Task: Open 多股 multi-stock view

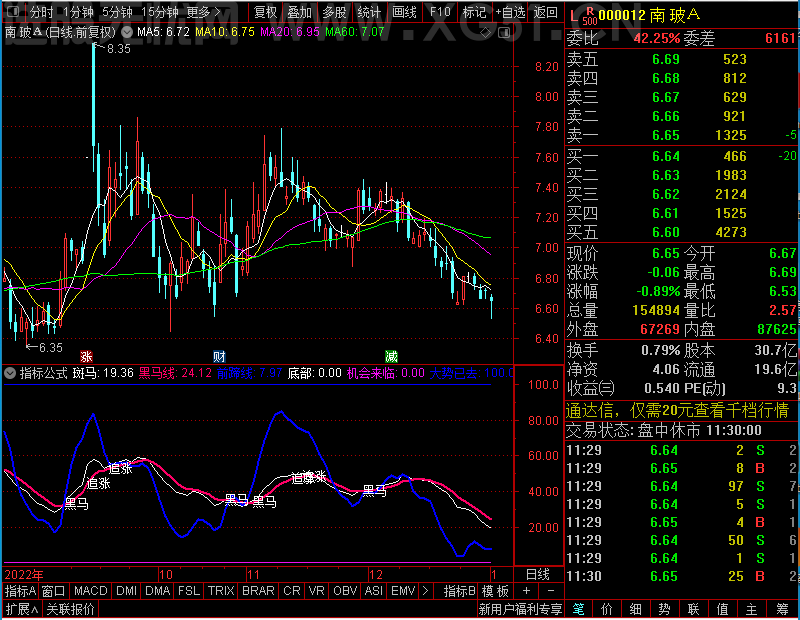Action: coord(334,12)
